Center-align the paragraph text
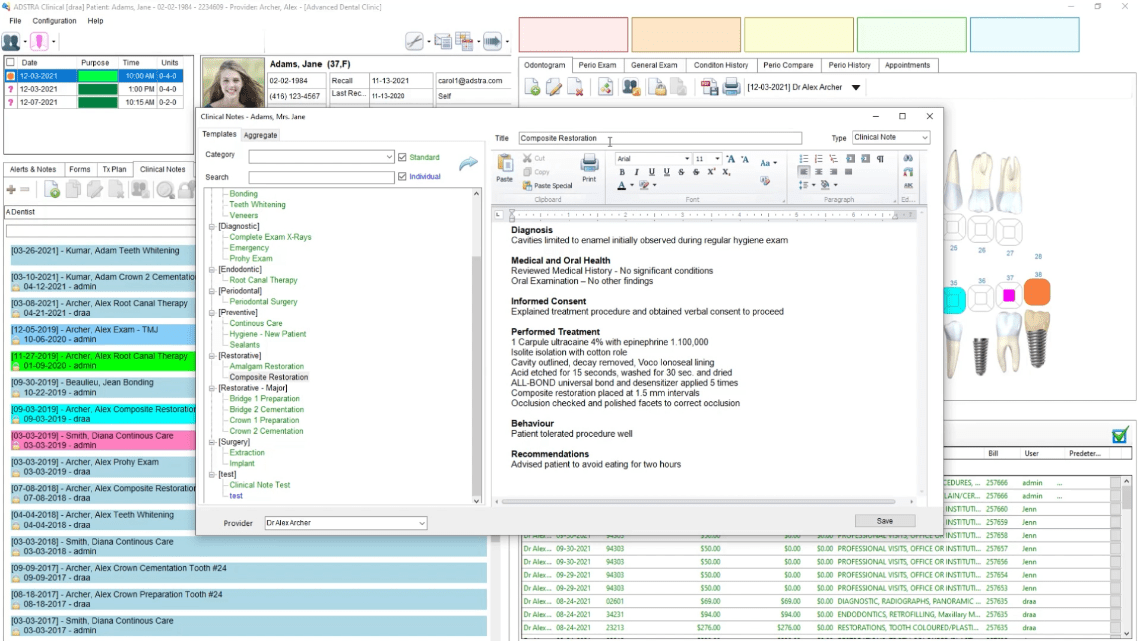The image size is (1140, 641). (819, 172)
